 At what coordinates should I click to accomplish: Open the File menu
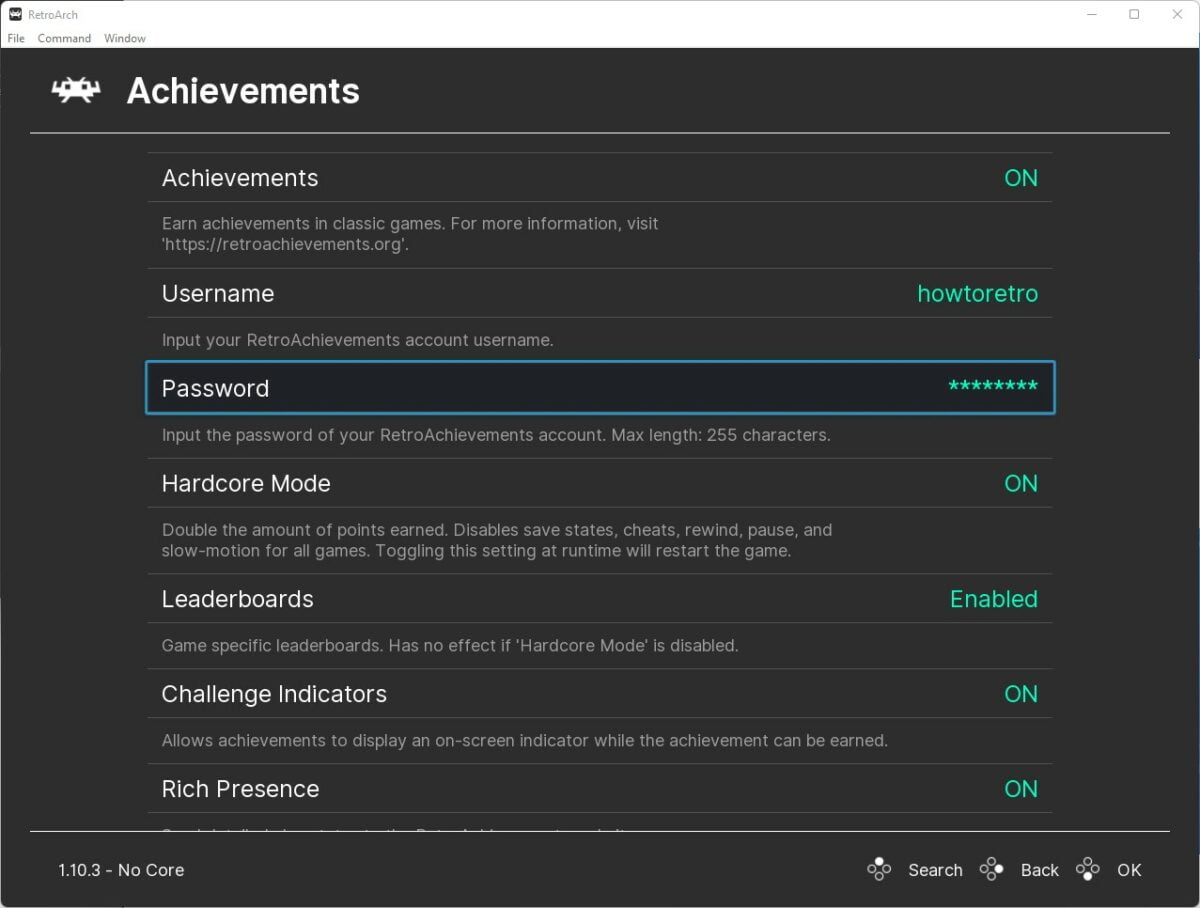coord(16,38)
